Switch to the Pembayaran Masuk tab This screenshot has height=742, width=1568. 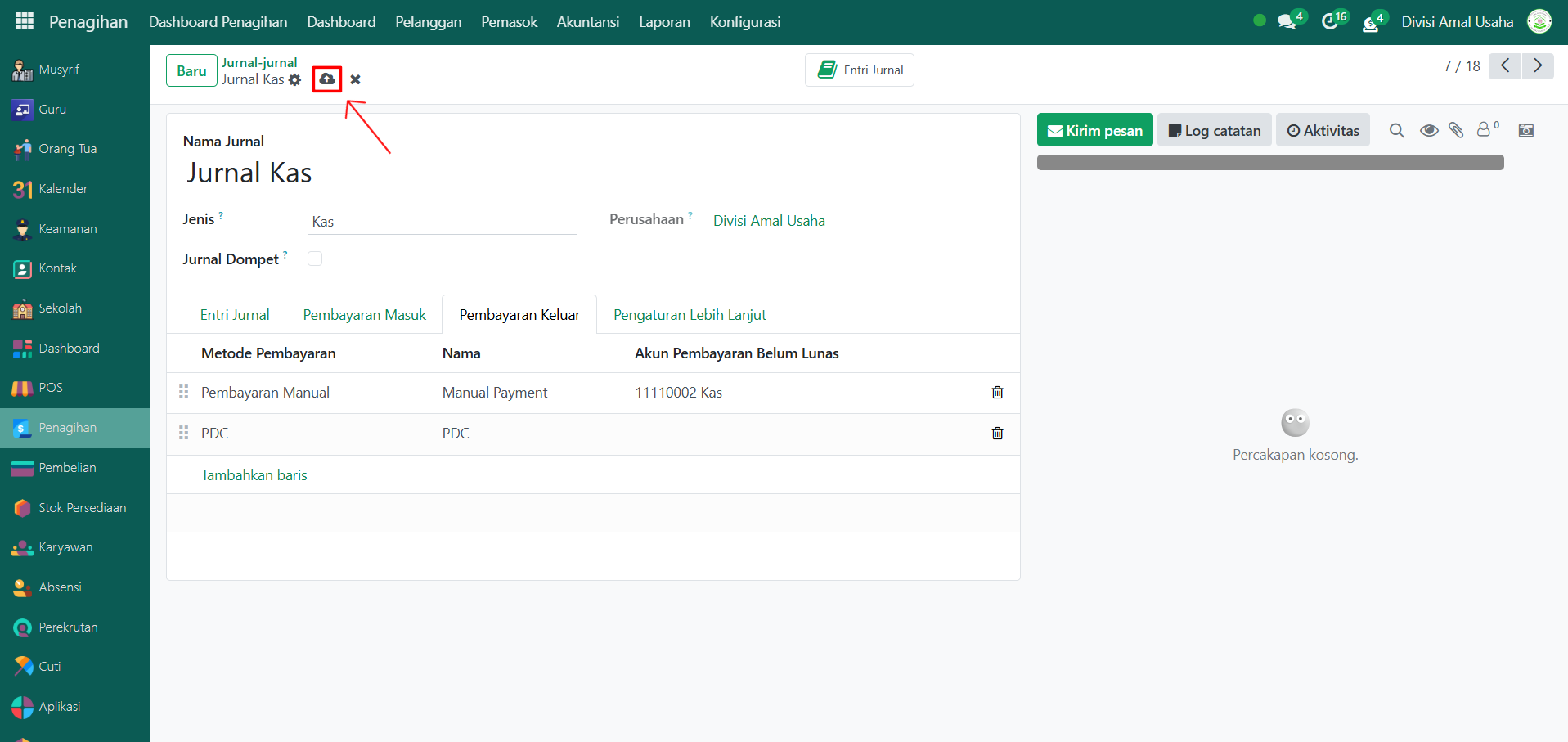click(364, 315)
